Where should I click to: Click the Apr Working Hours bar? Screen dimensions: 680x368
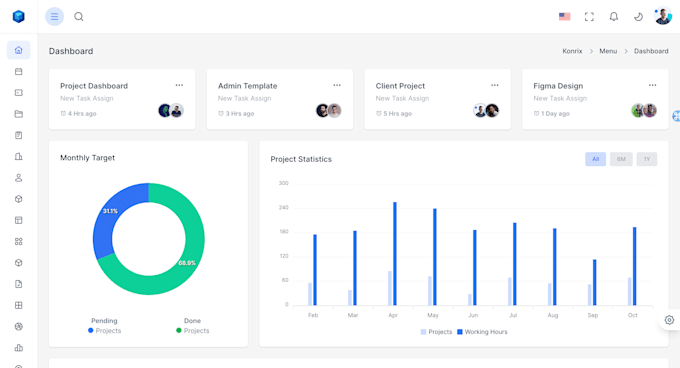pyautogui.click(x=395, y=254)
